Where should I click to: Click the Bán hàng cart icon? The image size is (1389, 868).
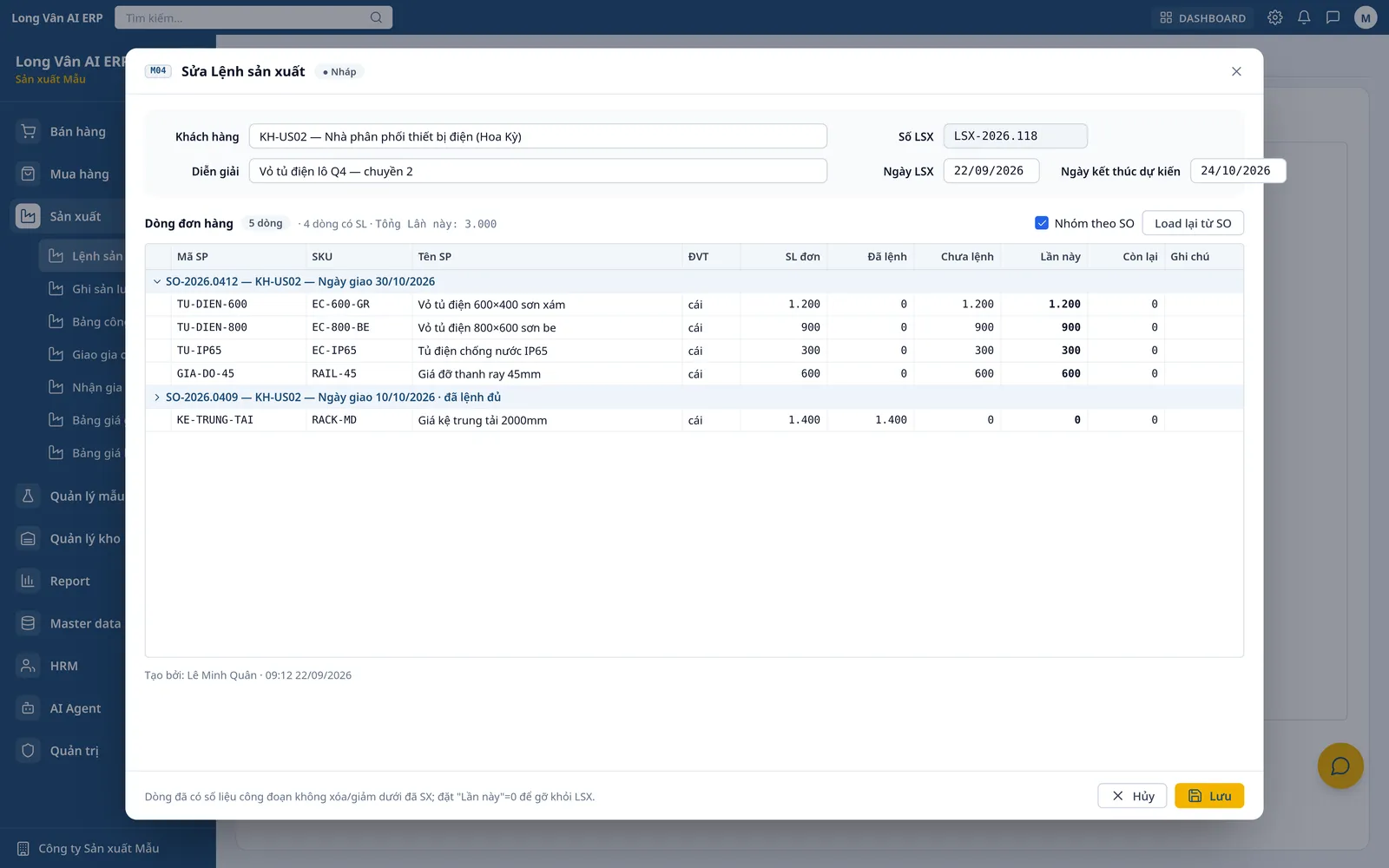point(29,131)
